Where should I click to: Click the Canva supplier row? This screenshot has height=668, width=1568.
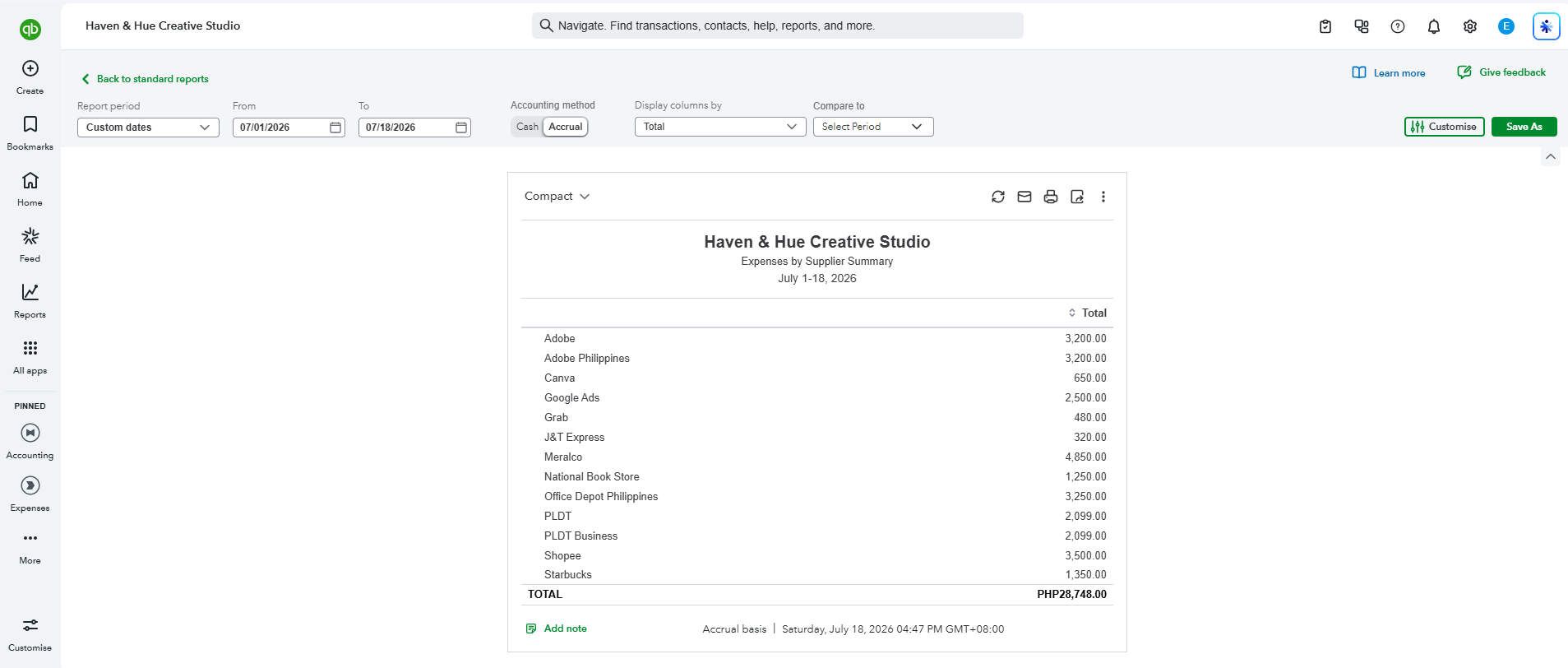click(817, 378)
